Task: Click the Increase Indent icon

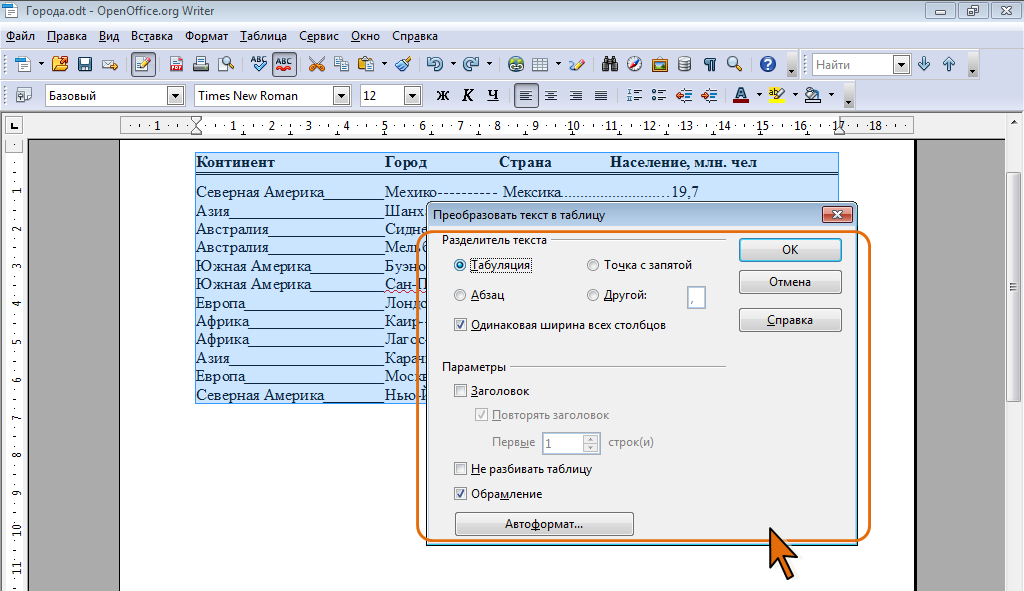Action: (x=709, y=96)
